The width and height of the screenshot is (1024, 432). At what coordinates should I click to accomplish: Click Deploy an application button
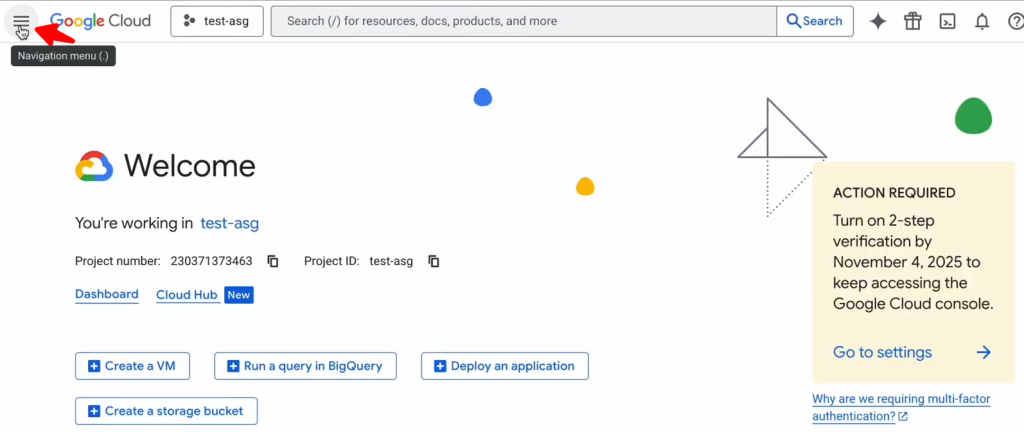pyautogui.click(x=504, y=366)
